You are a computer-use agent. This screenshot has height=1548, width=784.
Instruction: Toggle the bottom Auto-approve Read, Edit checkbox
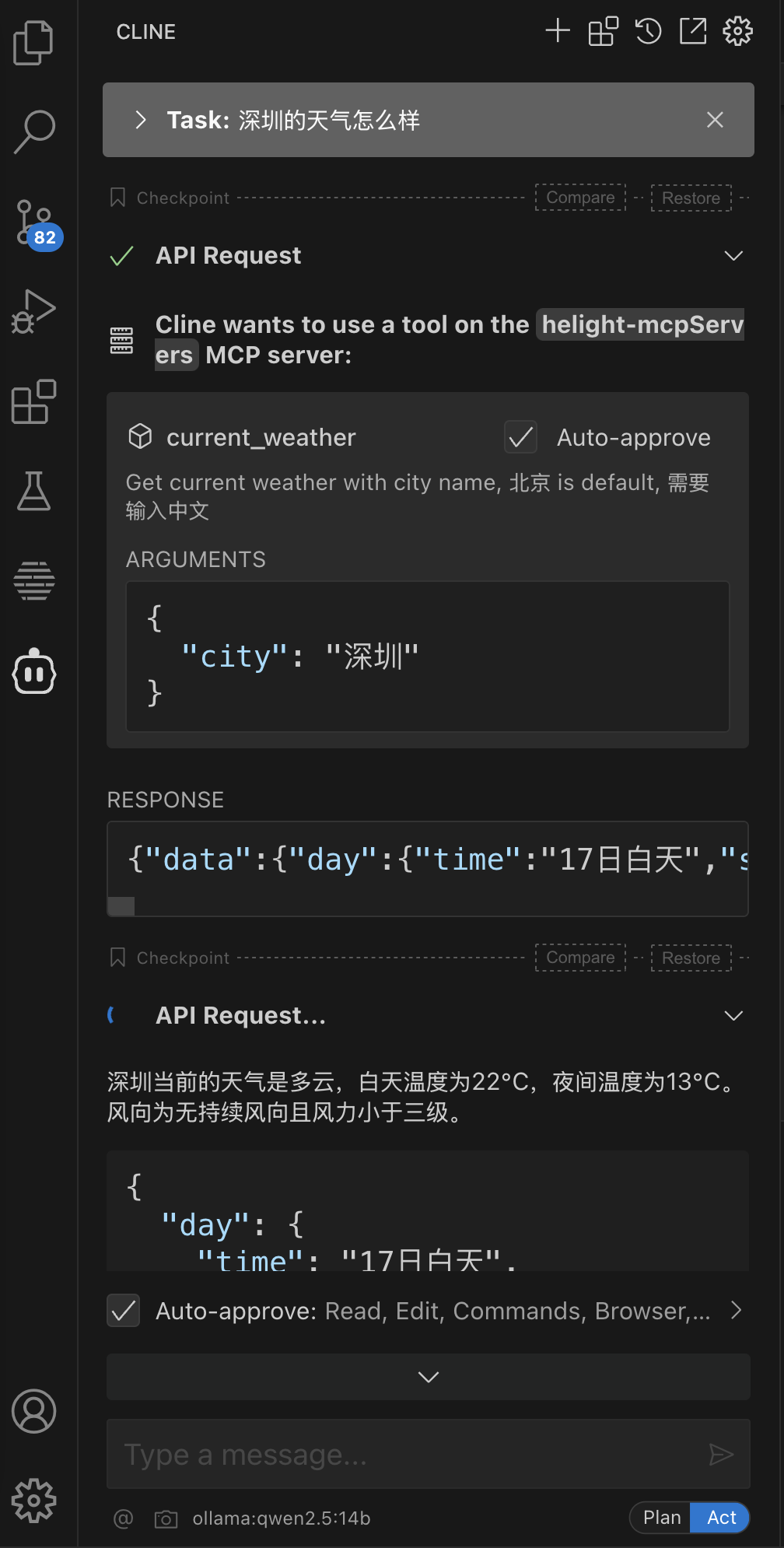[x=123, y=1311]
